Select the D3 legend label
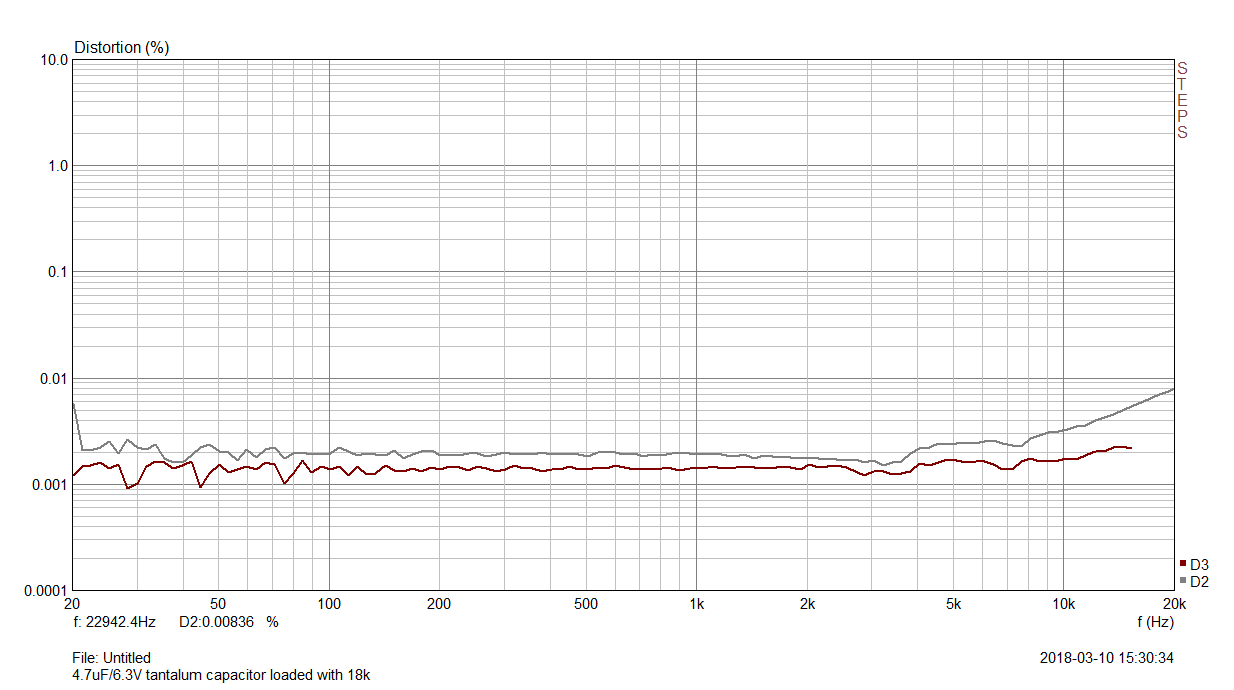The image size is (1234, 690). pos(1199,564)
